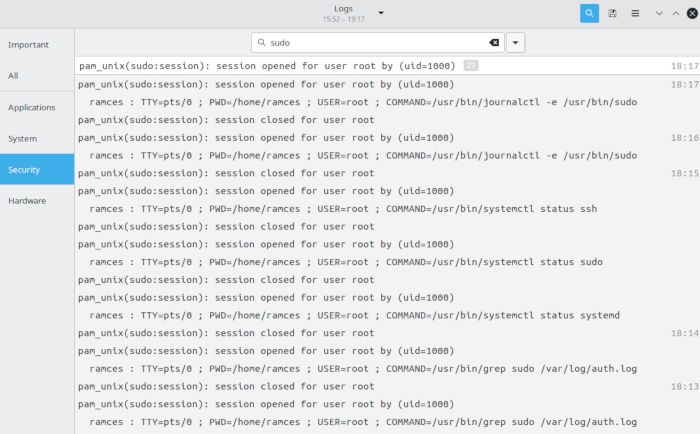Select session closed entry at 18:14

tap(387, 333)
